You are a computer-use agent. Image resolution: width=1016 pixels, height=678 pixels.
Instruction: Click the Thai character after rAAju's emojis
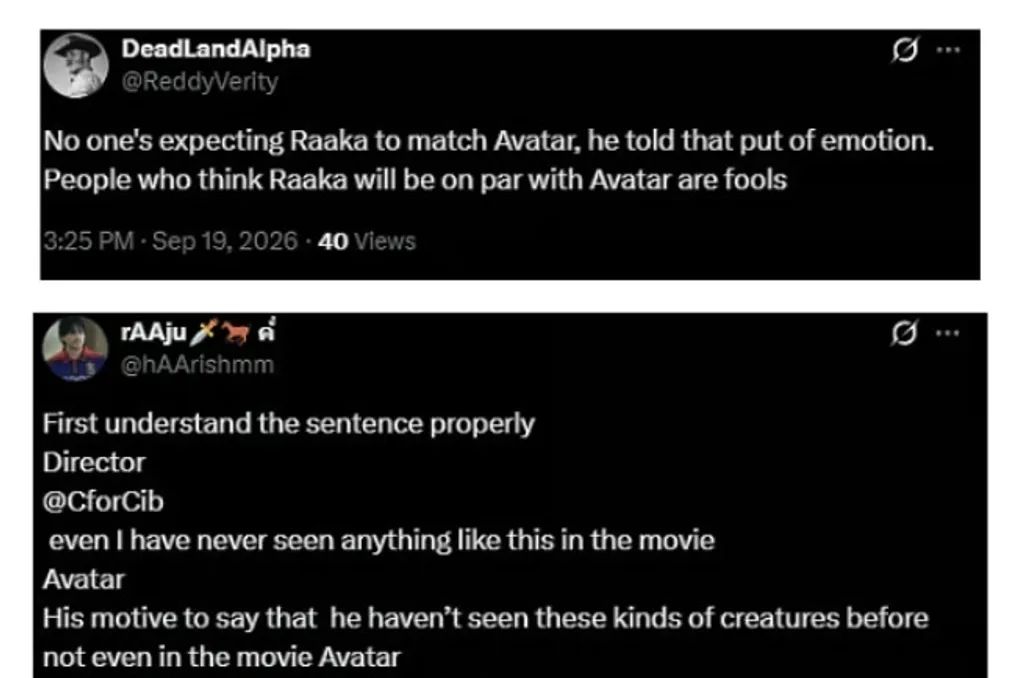click(266, 331)
